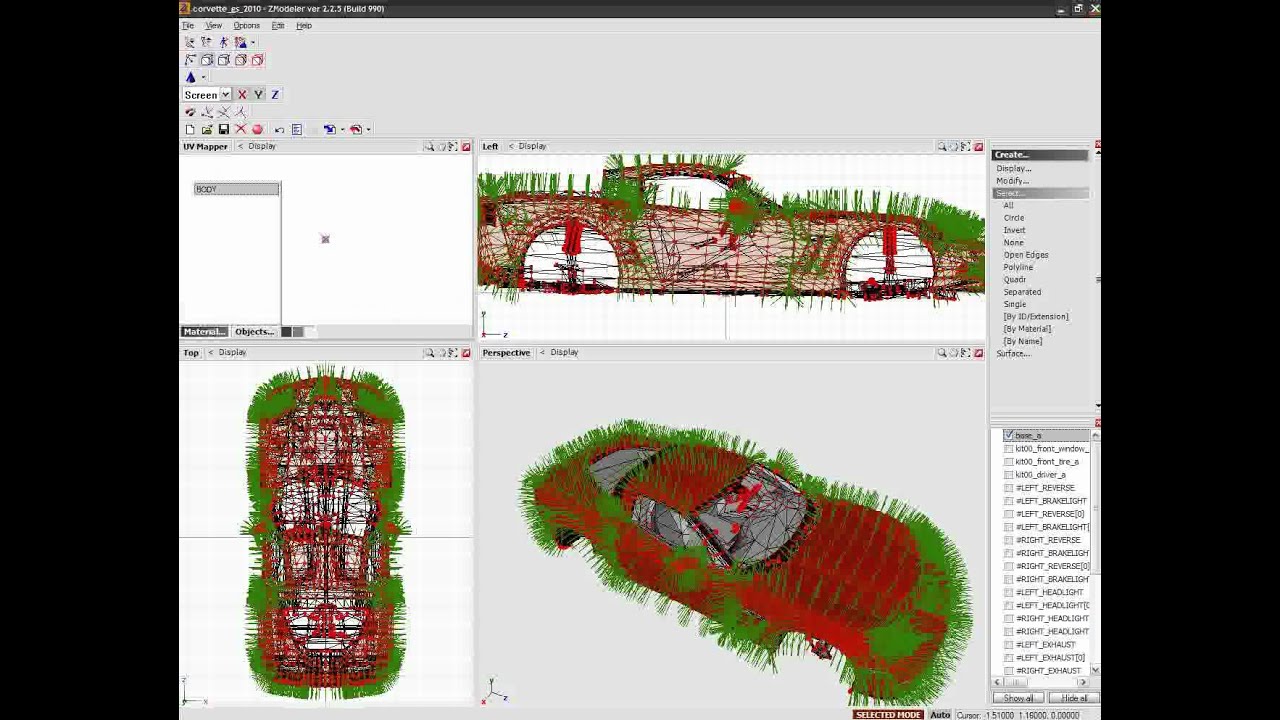Click the zoom magnifier icon in Left view header

tap(941, 147)
